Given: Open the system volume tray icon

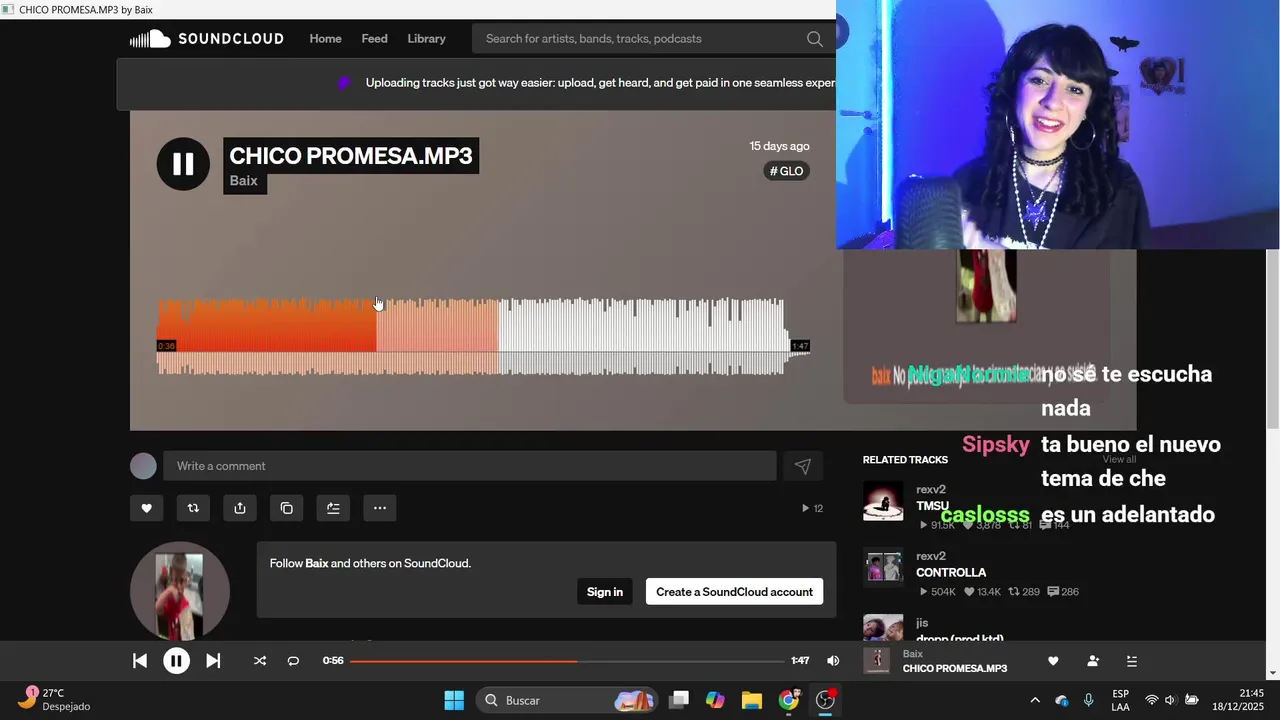Looking at the screenshot, I should [x=1170, y=700].
